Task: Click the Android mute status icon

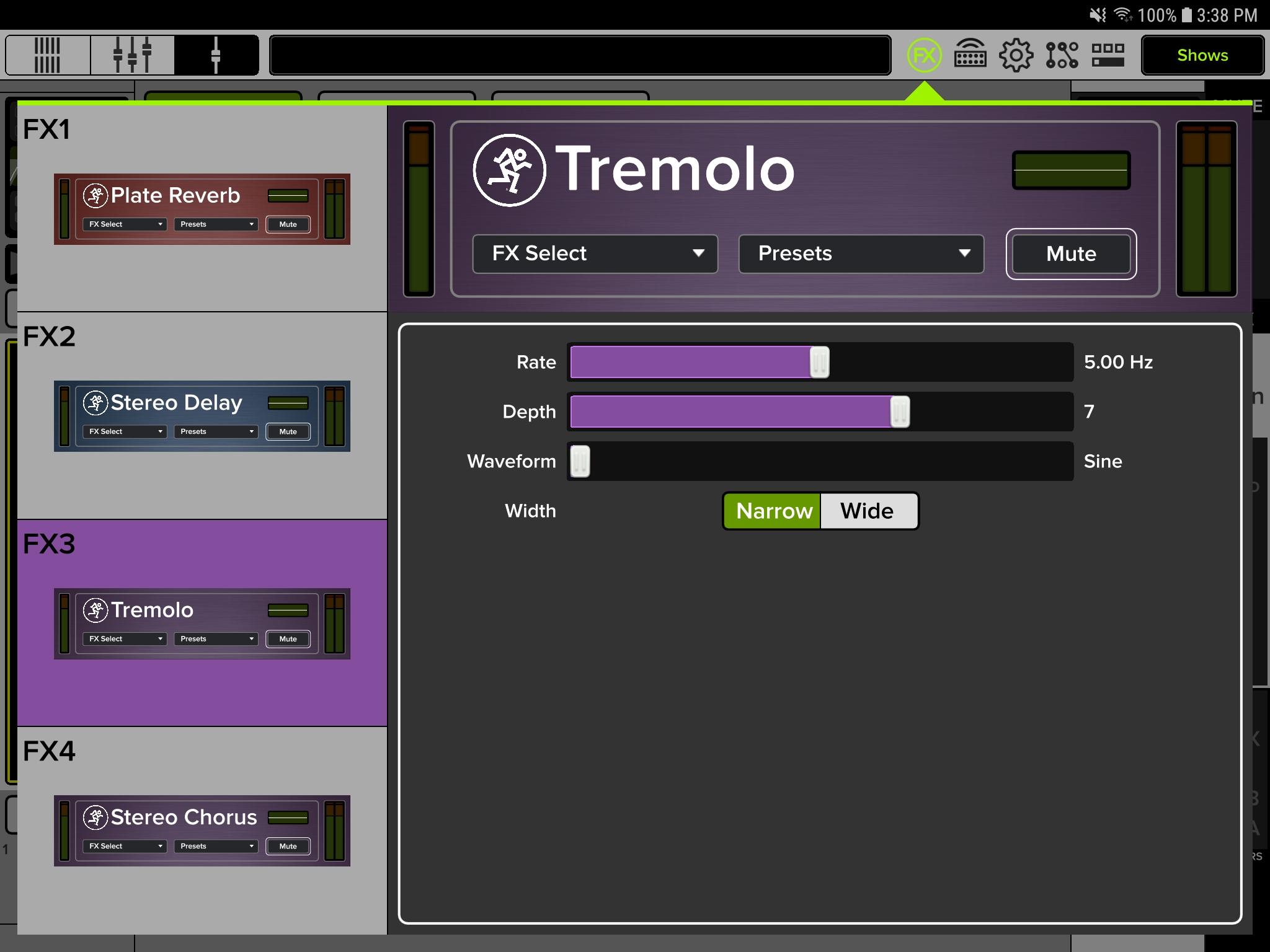Action: (x=1098, y=15)
